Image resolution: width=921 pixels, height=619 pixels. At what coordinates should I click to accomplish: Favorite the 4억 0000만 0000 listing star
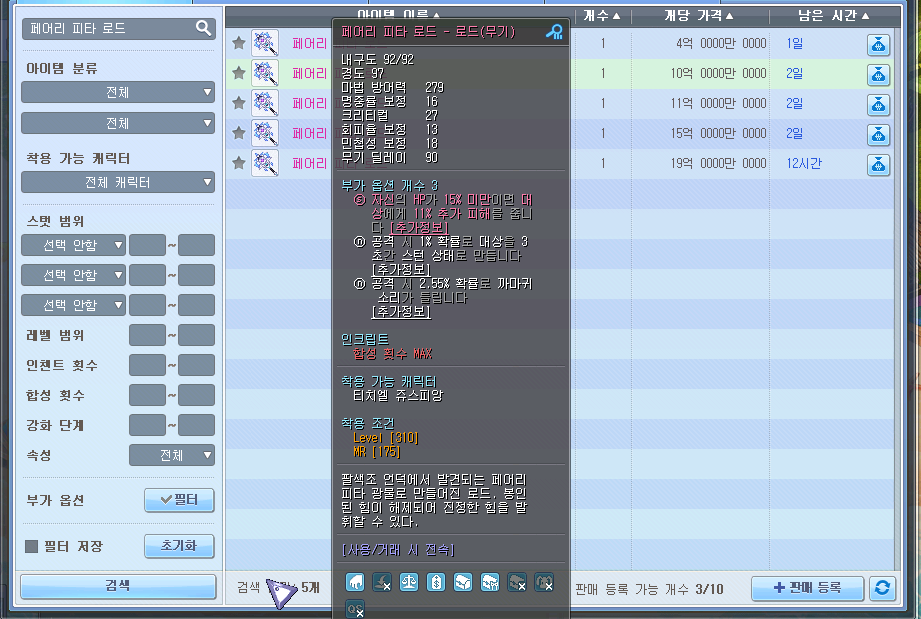click(x=238, y=43)
